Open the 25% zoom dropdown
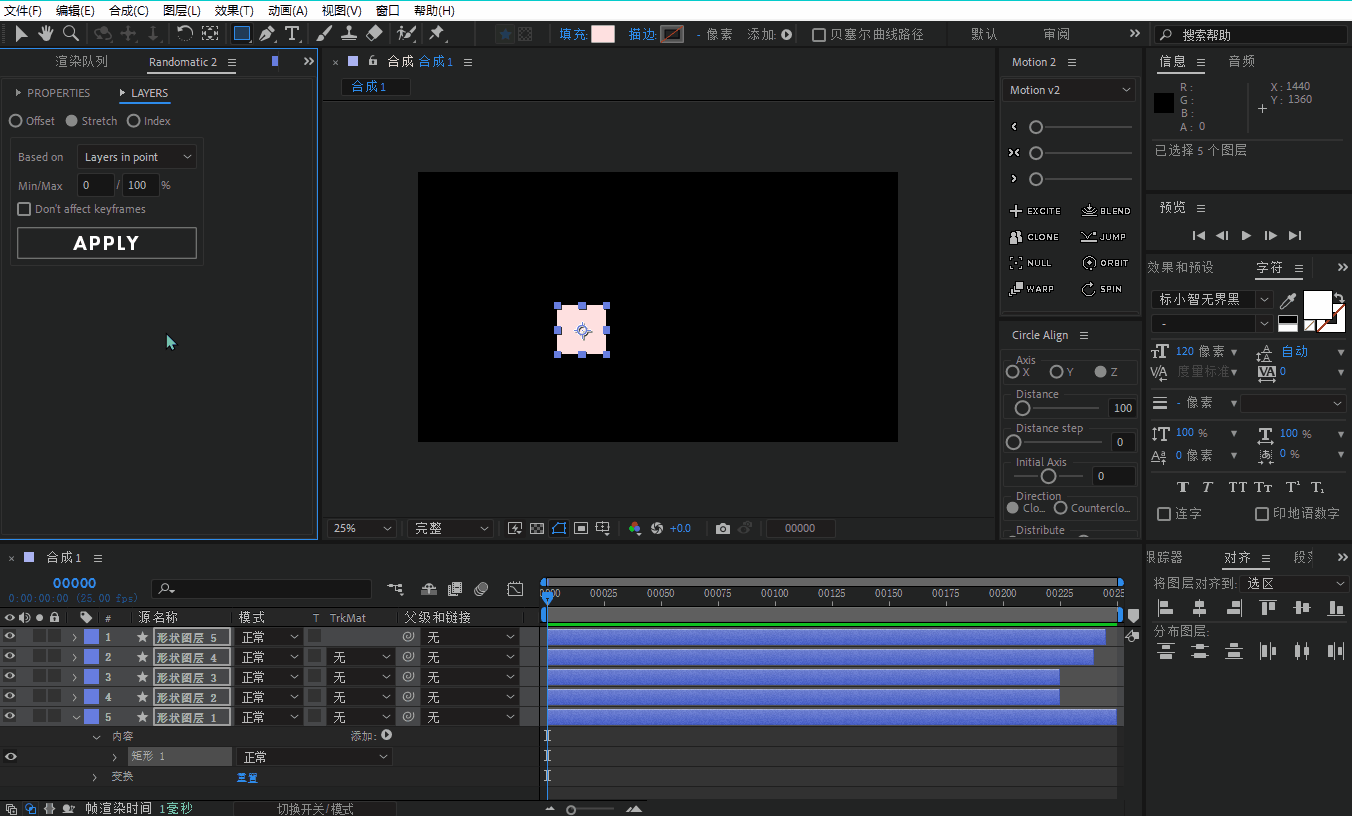The width and height of the screenshot is (1352, 816). click(x=361, y=528)
